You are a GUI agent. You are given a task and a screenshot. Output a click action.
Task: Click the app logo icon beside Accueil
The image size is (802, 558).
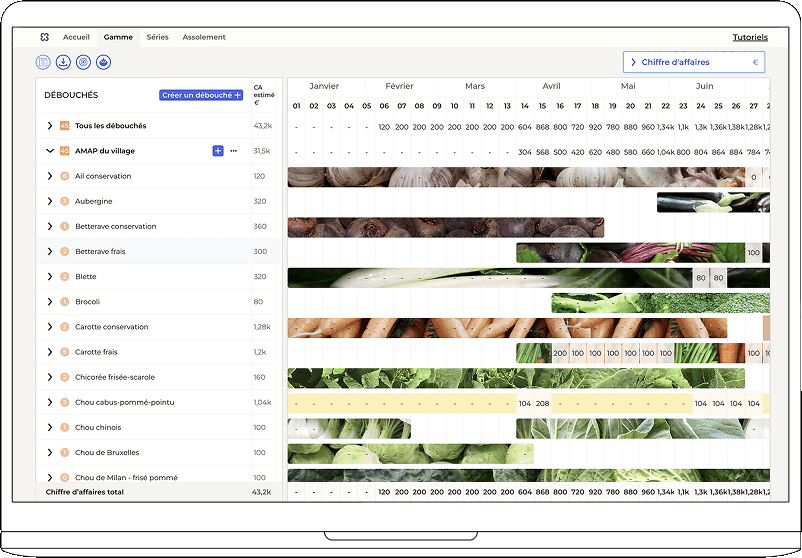click(x=45, y=37)
